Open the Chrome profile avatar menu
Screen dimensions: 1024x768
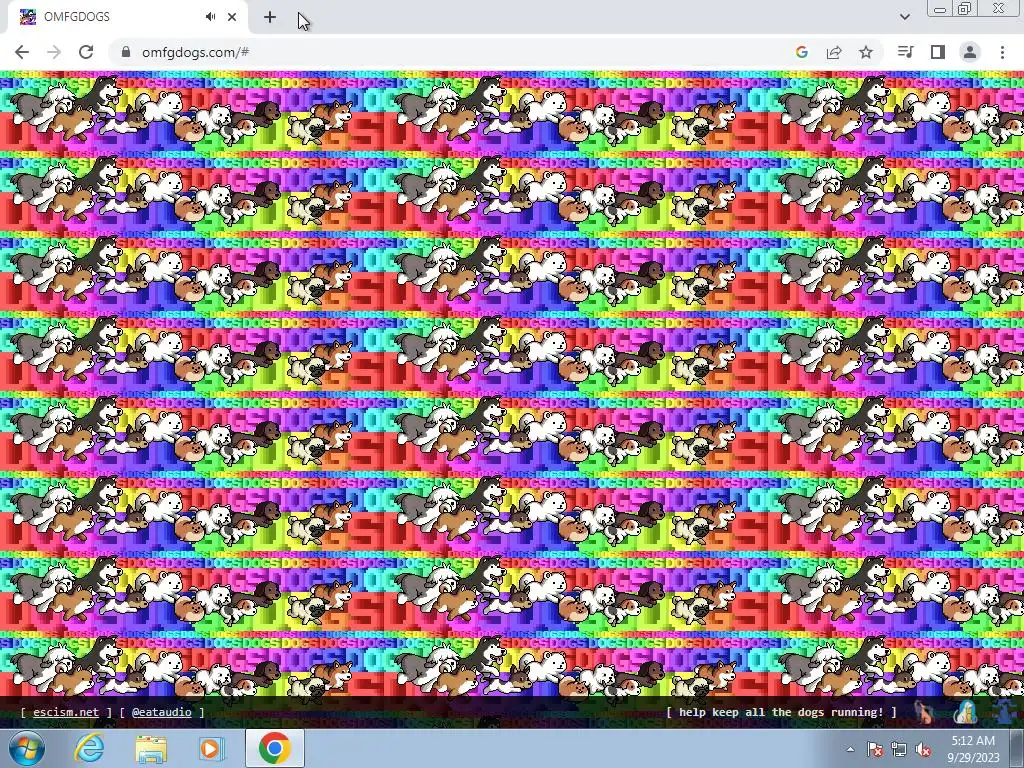pos(970,52)
